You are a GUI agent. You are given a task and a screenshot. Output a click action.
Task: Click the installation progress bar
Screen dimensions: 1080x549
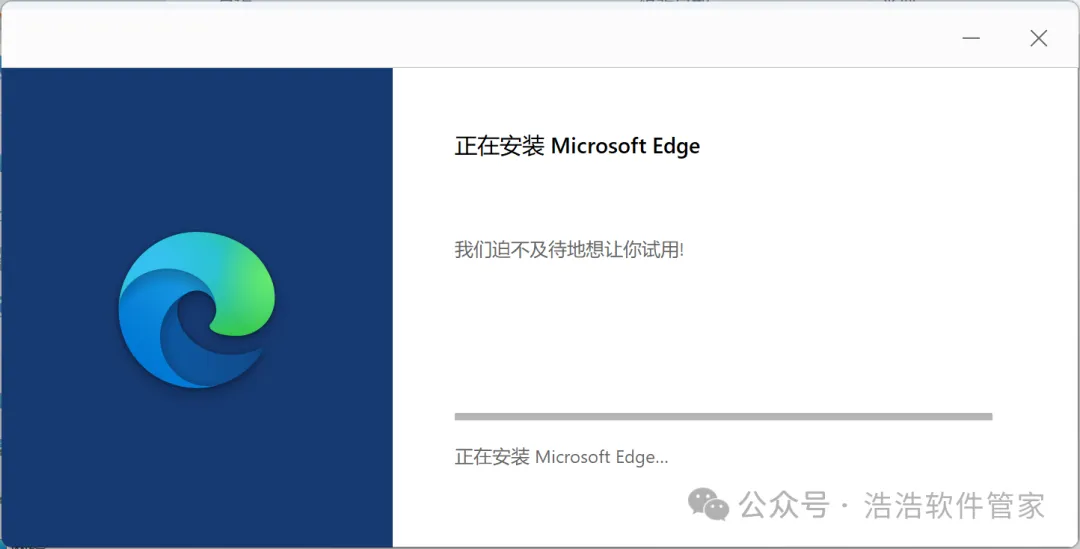(723, 416)
